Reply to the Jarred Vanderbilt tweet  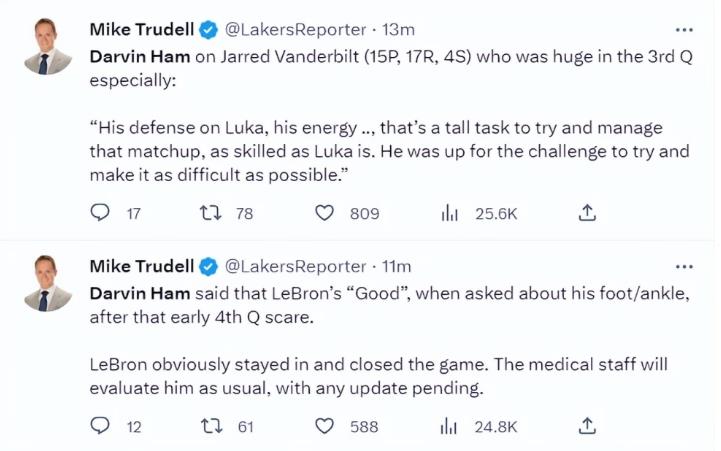pos(100,213)
